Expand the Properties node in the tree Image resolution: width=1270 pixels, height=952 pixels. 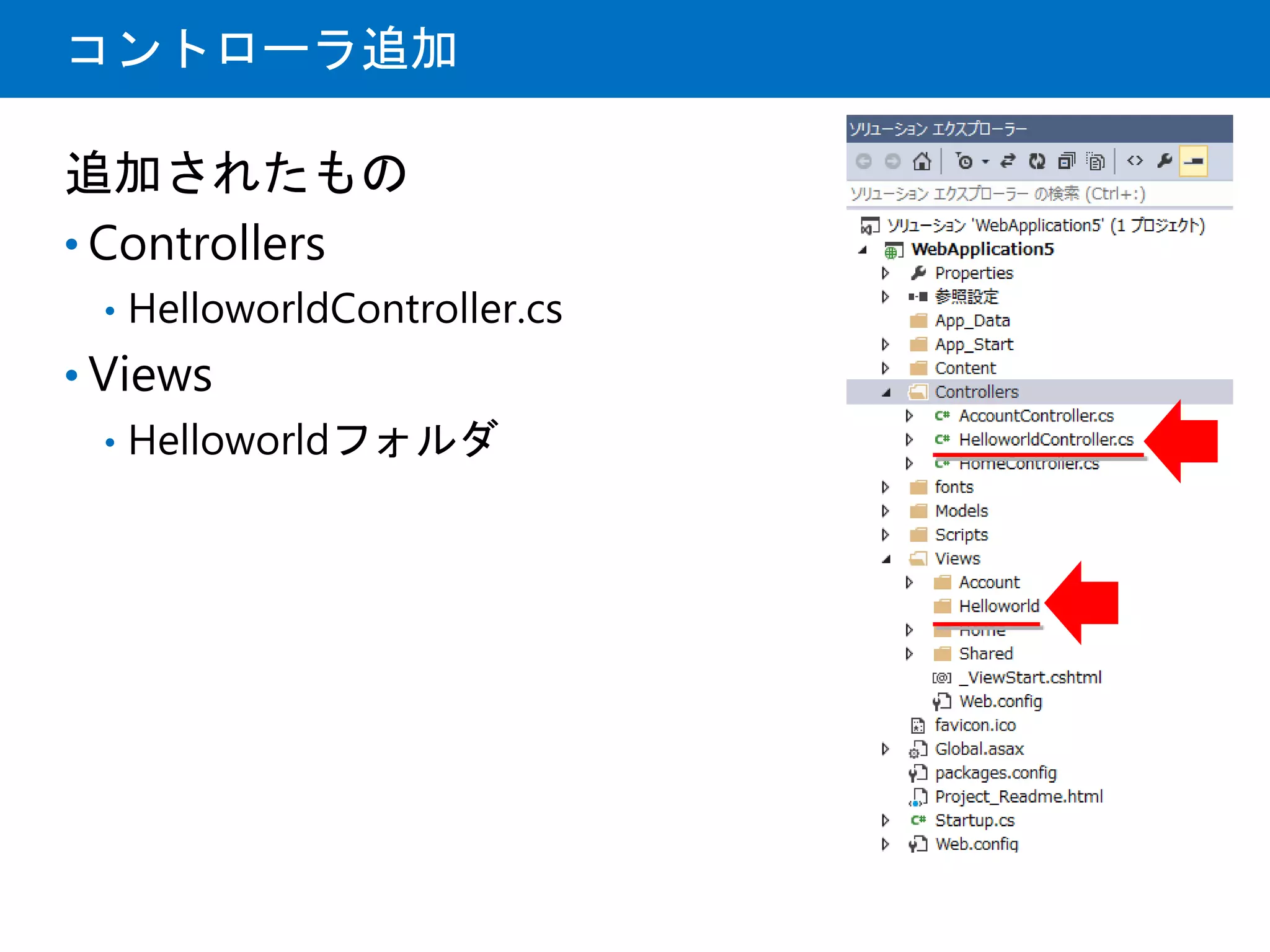[x=886, y=273]
